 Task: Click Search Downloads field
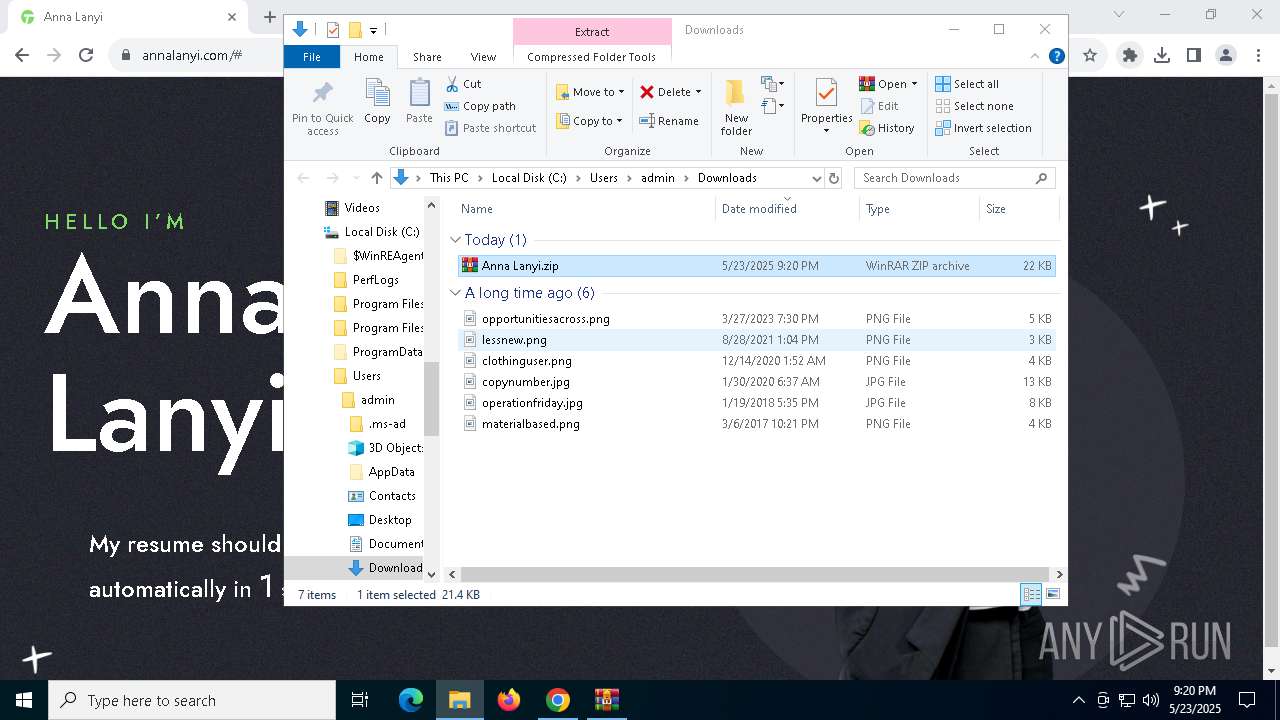tap(954, 178)
